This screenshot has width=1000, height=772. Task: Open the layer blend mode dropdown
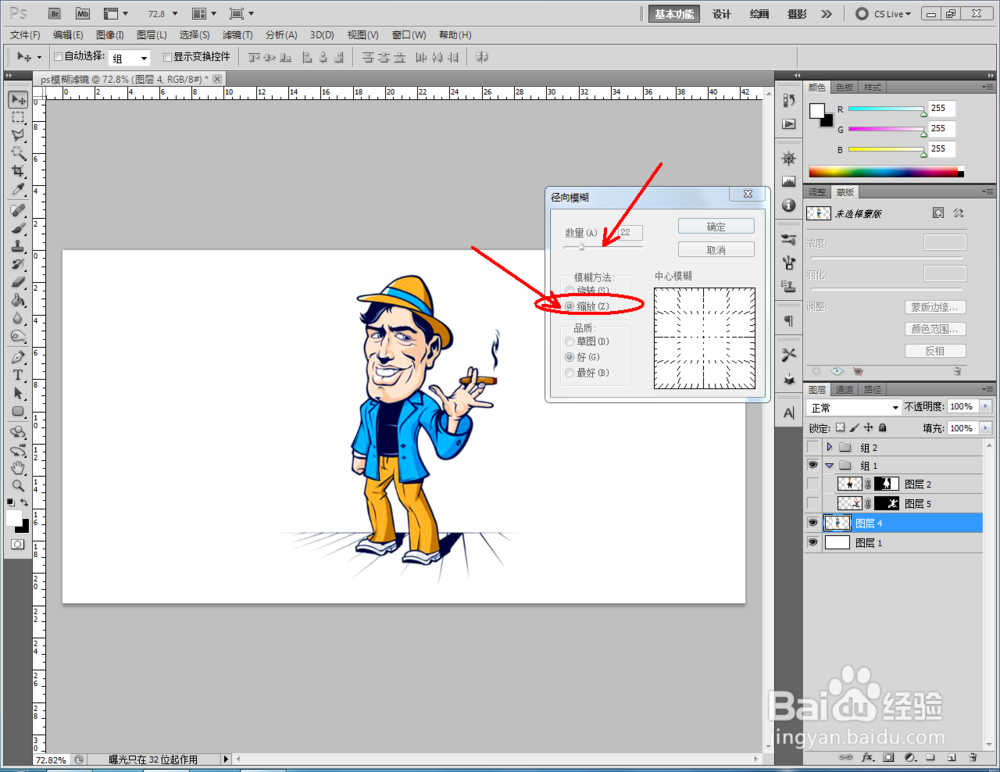click(853, 408)
